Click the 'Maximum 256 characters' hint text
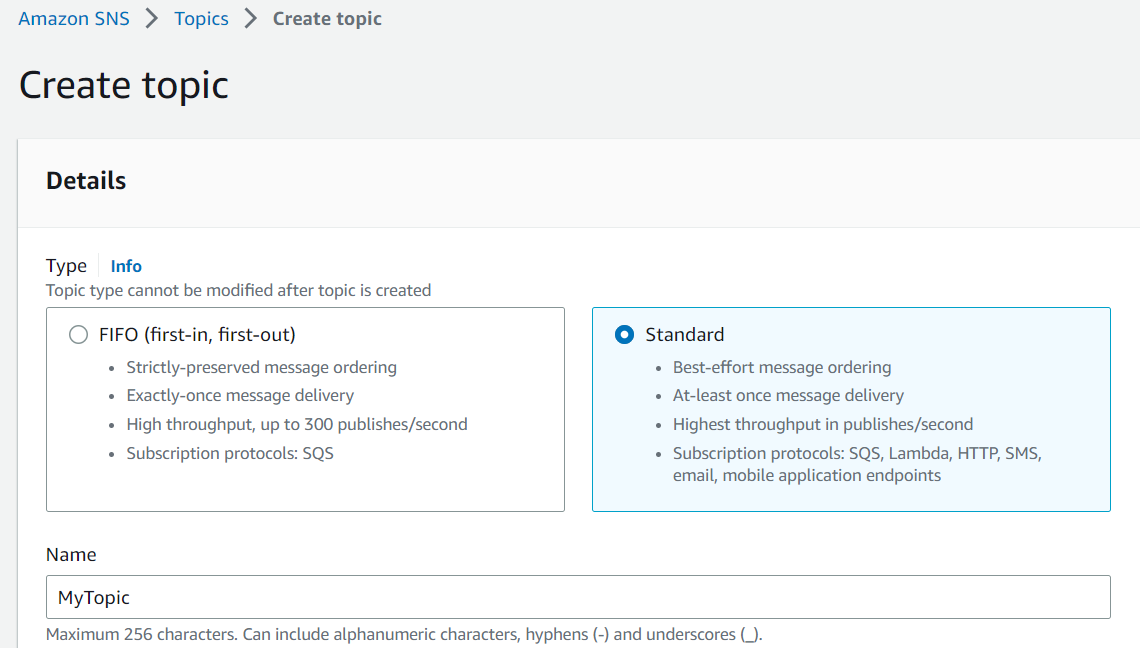The image size is (1140, 648). [x=404, y=634]
